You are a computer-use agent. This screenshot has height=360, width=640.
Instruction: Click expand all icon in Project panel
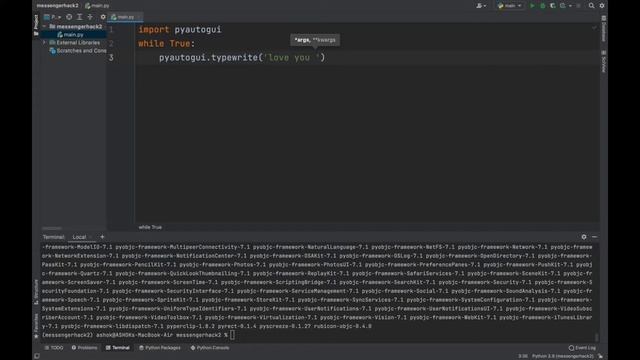[80, 17]
